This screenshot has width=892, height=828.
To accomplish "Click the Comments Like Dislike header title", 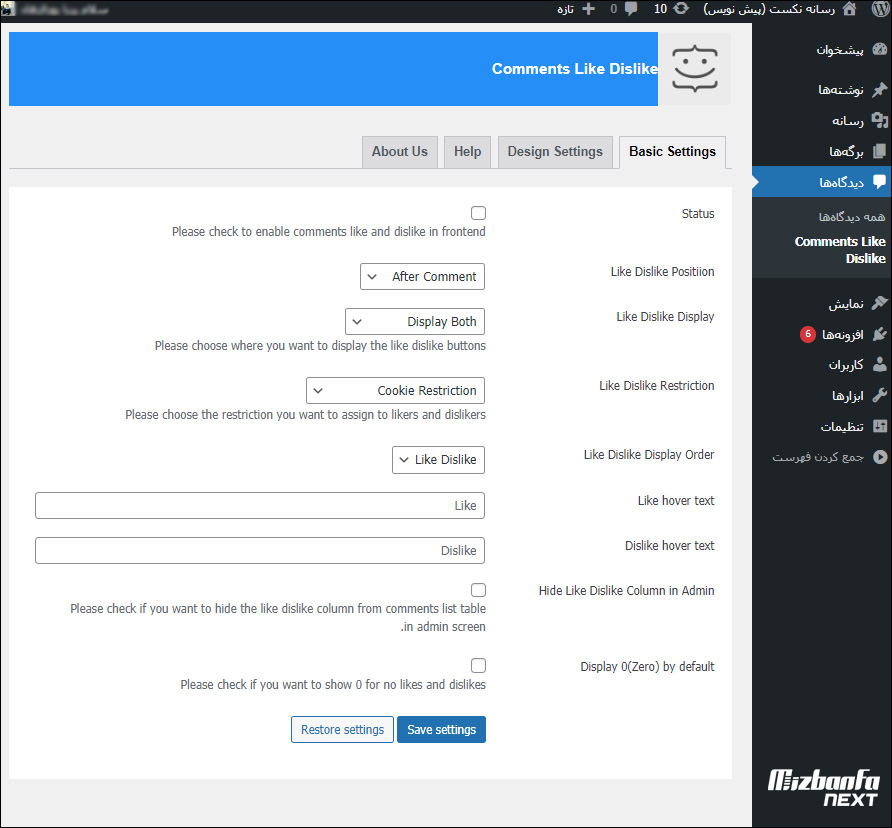I will 575,69.
